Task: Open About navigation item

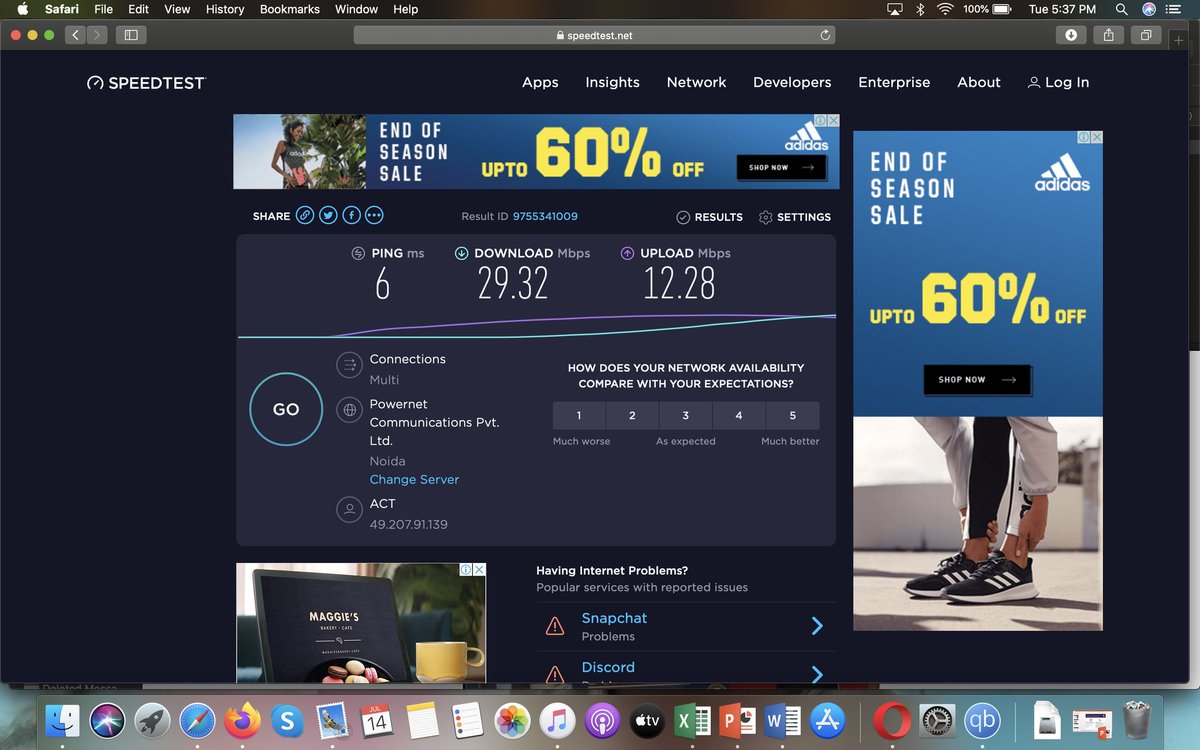Action: (x=979, y=83)
